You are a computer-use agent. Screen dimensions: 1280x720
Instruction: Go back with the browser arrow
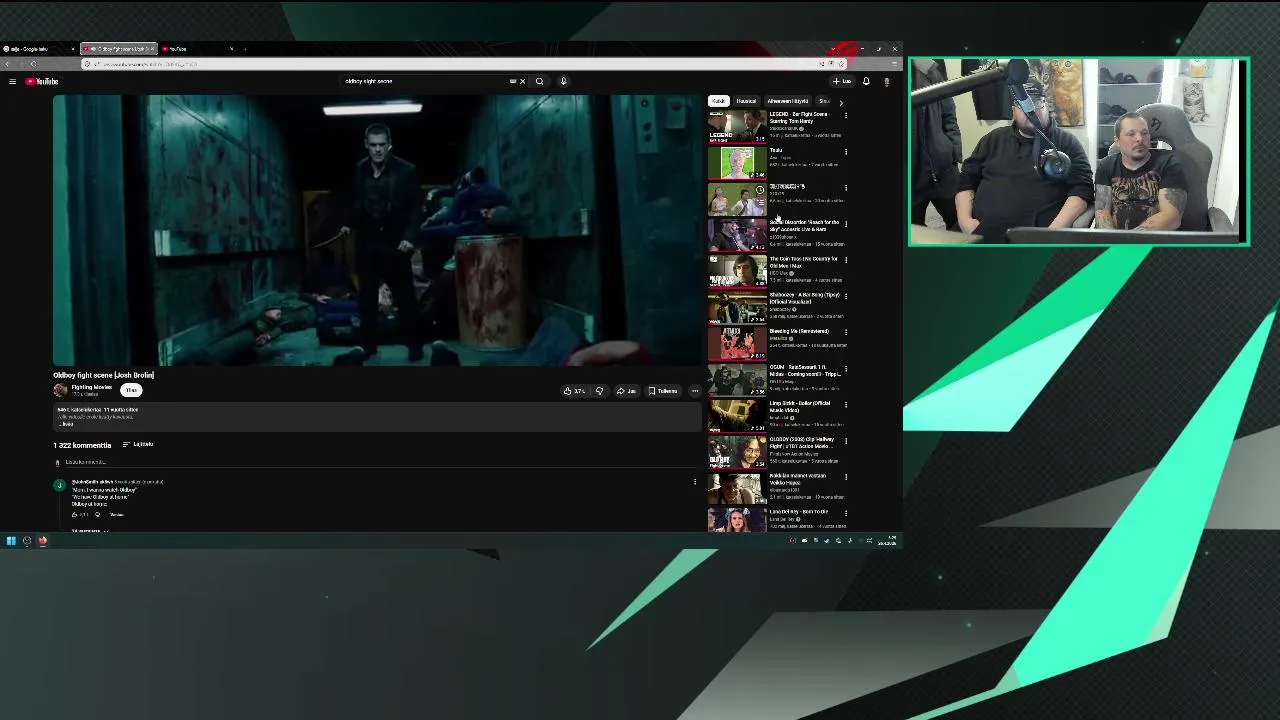point(9,64)
